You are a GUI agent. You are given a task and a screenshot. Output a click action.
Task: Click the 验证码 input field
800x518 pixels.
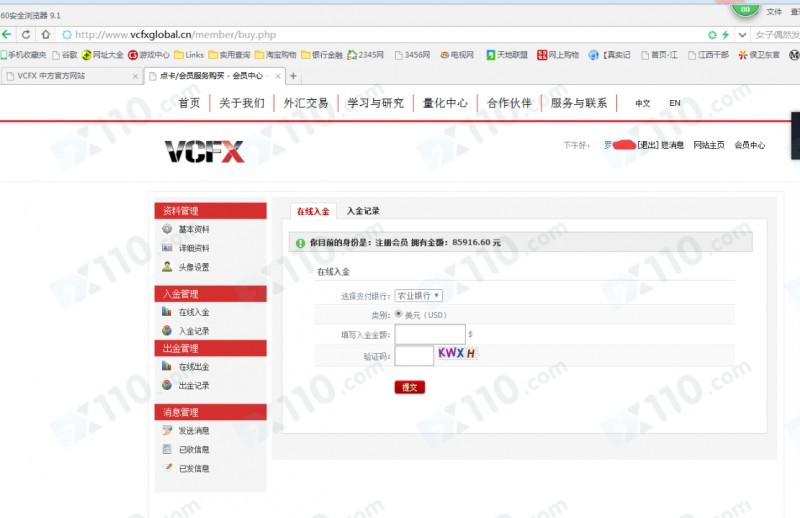click(414, 356)
